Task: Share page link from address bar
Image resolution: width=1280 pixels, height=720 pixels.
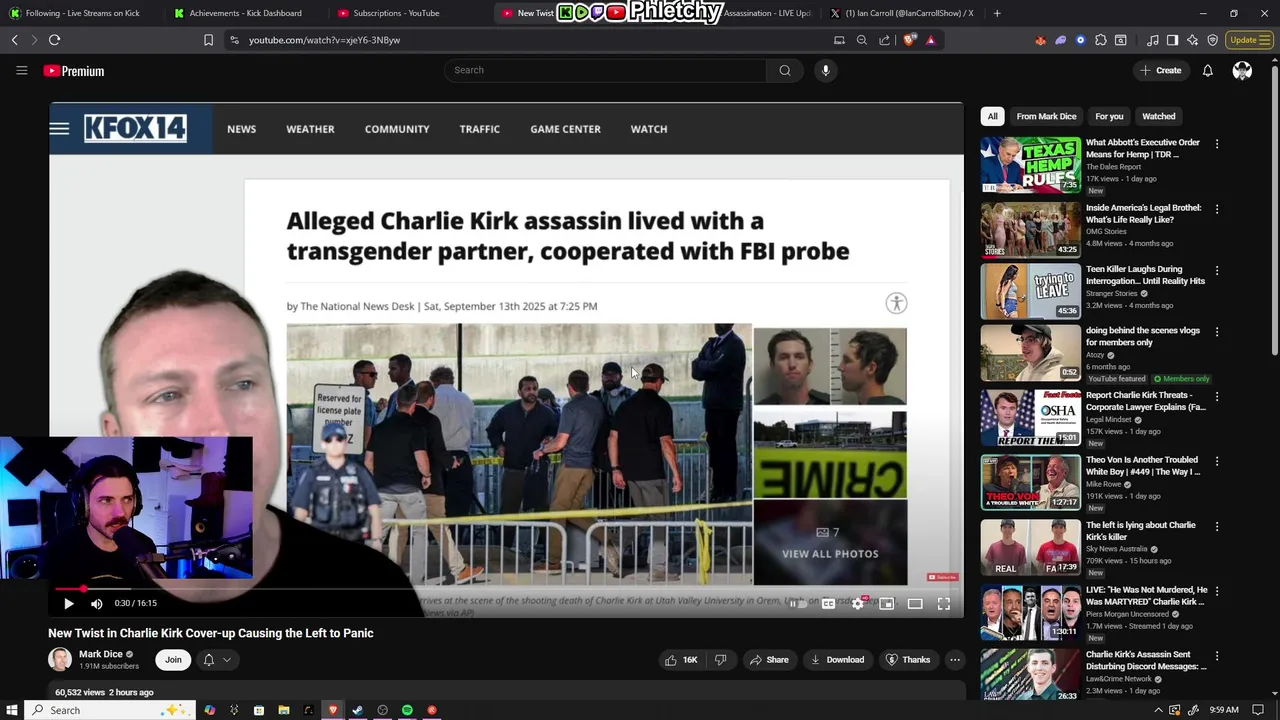Action: [885, 40]
